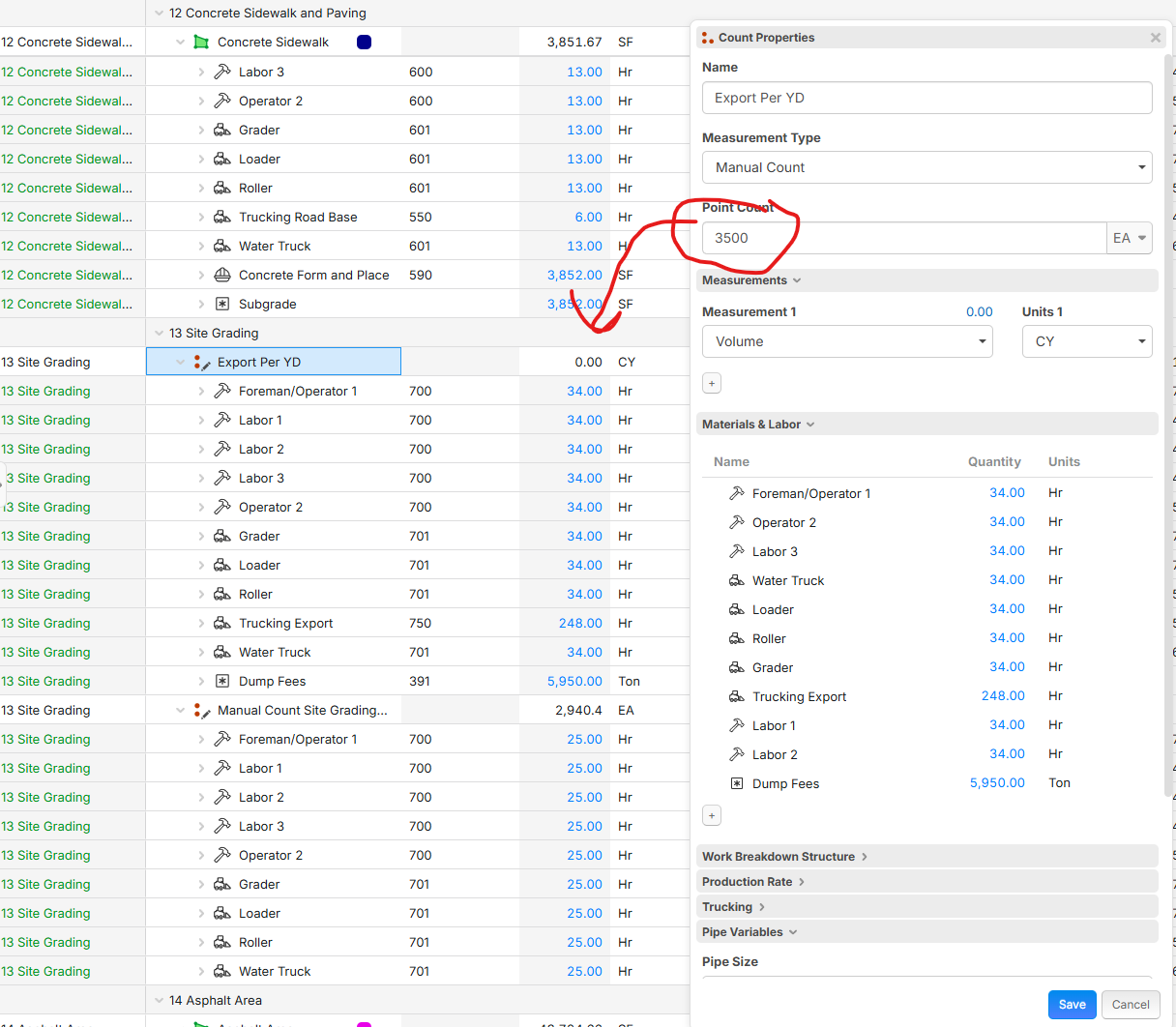Click the Dump Fees icon in Materials & Labor

736,784
